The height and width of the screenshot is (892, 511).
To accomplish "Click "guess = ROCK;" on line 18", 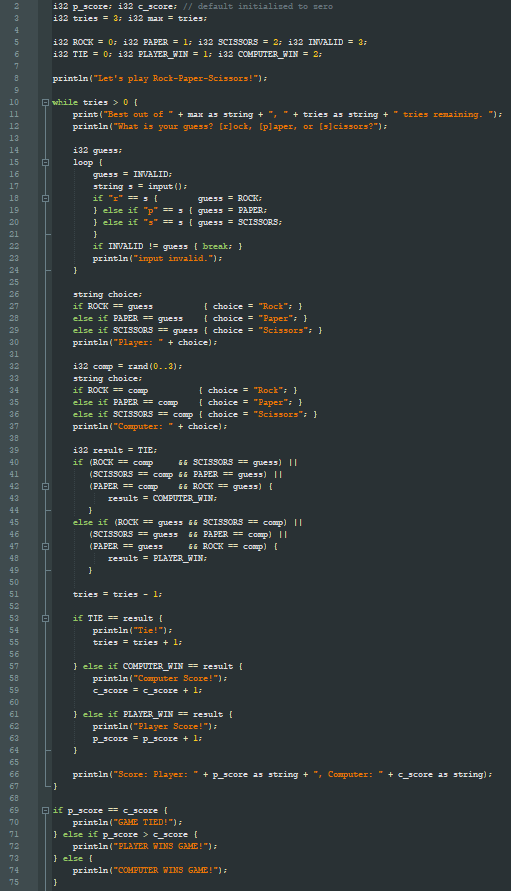I will click(x=230, y=199).
